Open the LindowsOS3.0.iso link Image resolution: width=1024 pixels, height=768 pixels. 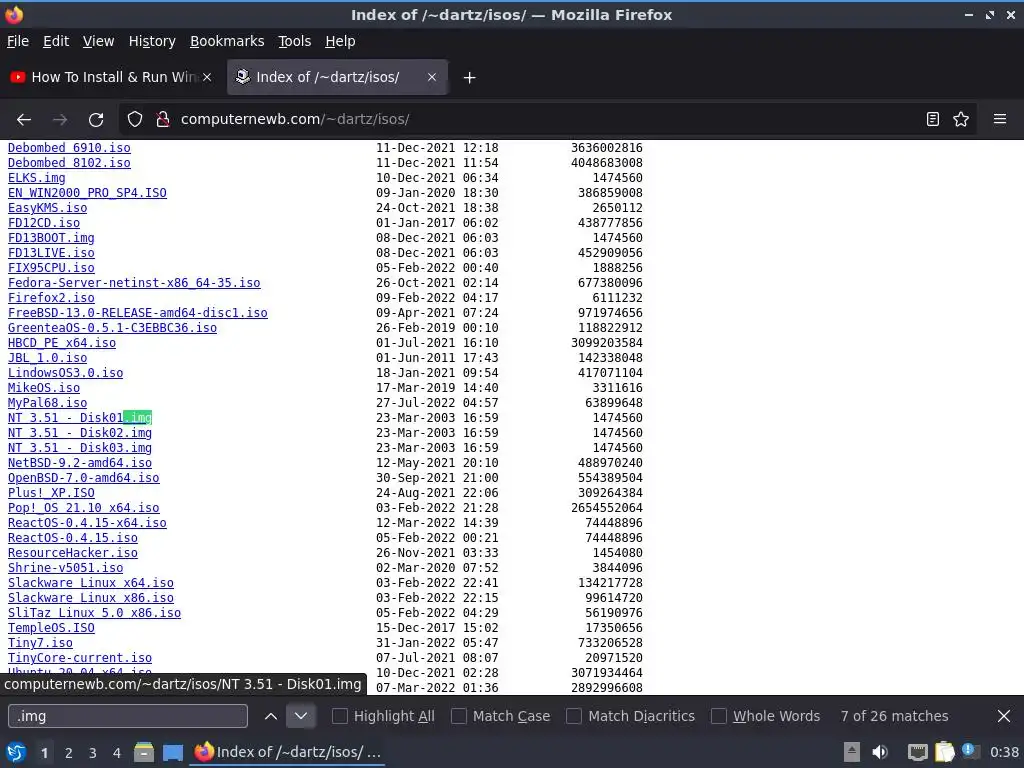point(65,374)
